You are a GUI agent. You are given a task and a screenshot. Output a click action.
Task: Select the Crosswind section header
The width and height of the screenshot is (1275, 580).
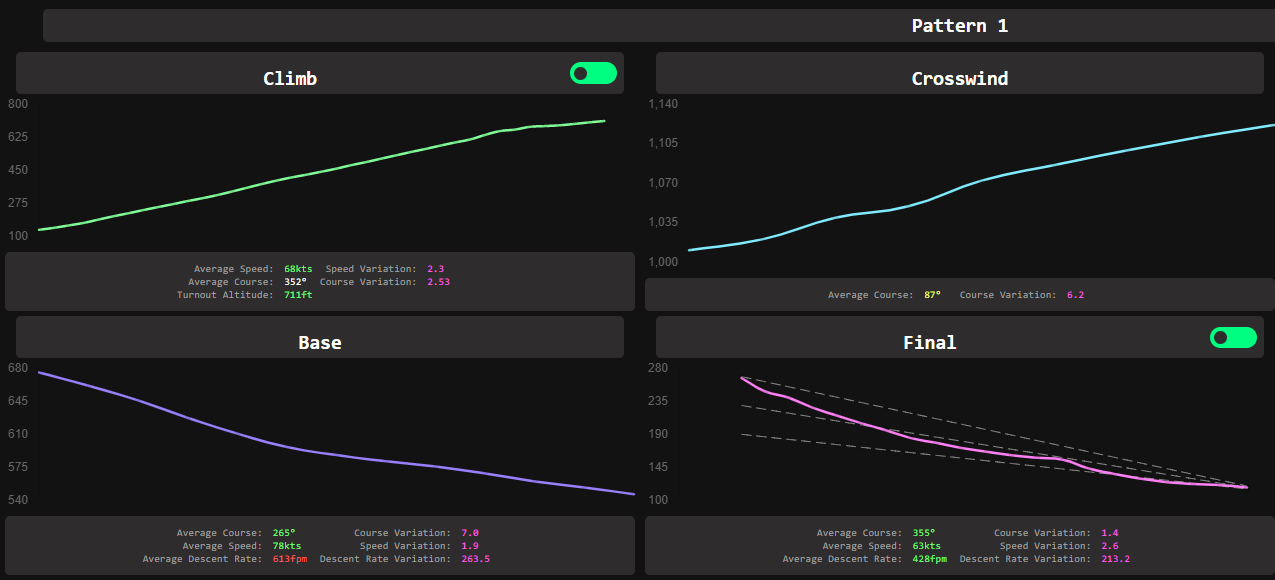(x=959, y=78)
